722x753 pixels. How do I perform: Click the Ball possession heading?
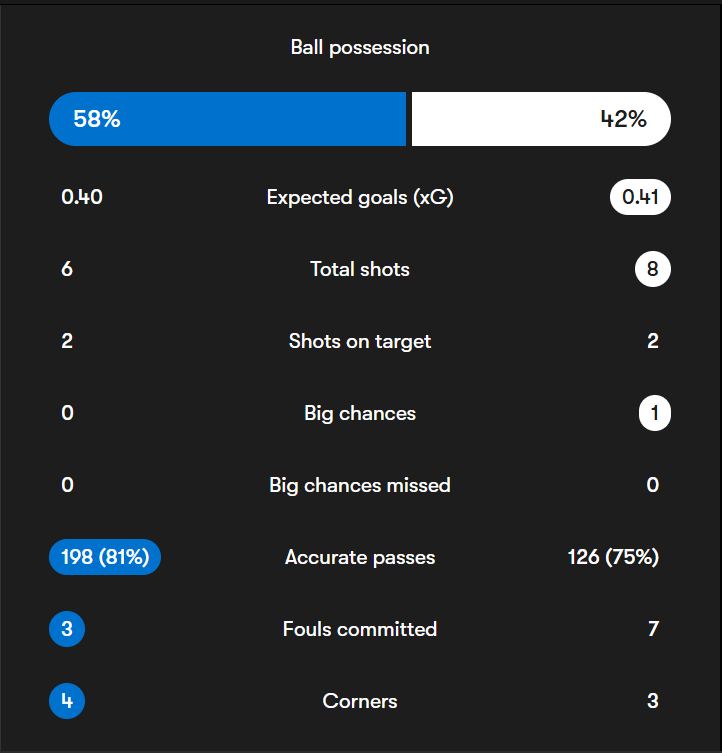(x=360, y=47)
